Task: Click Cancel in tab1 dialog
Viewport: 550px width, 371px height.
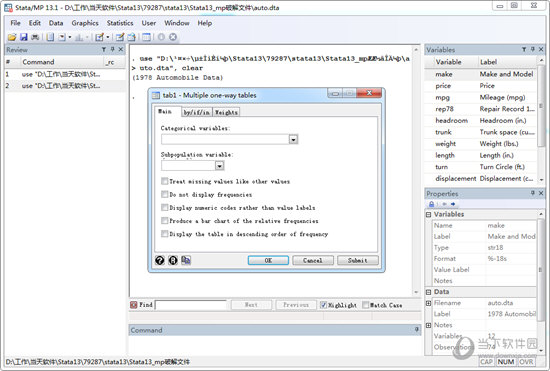Action: [313, 260]
